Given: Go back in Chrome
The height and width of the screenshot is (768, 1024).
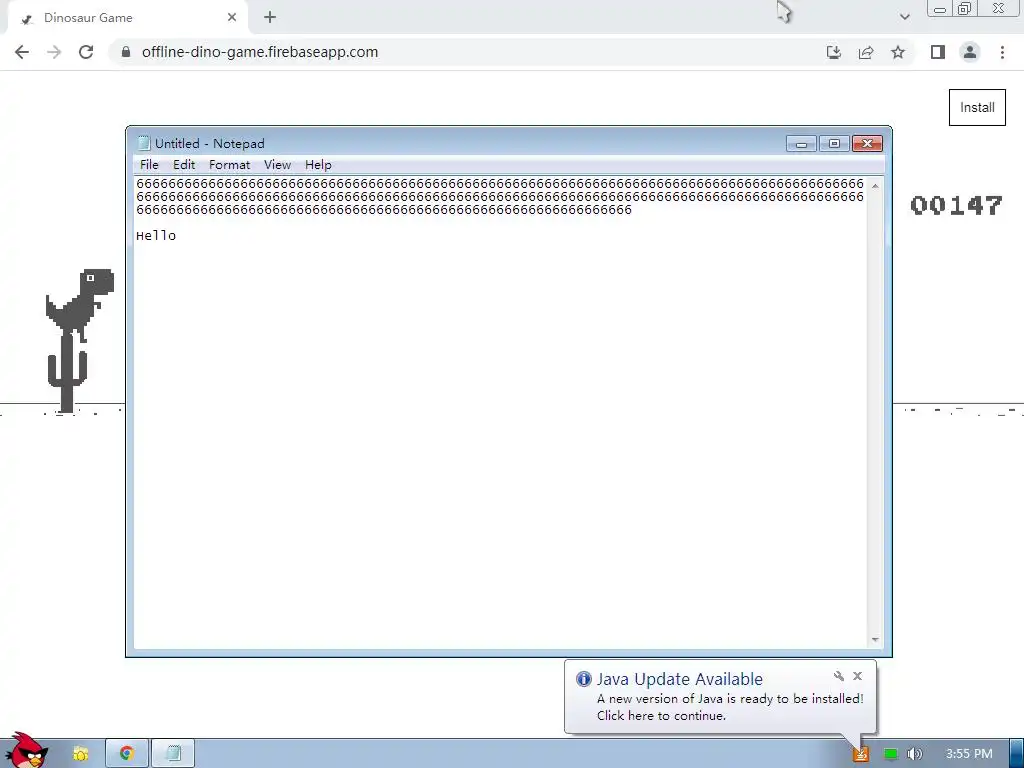Looking at the screenshot, I should tap(22, 52).
